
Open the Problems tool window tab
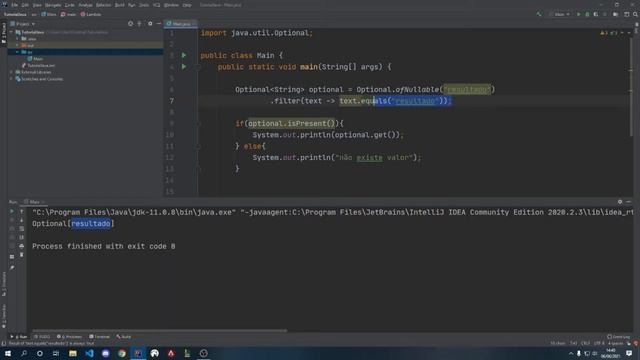pyautogui.click(x=69, y=337)
